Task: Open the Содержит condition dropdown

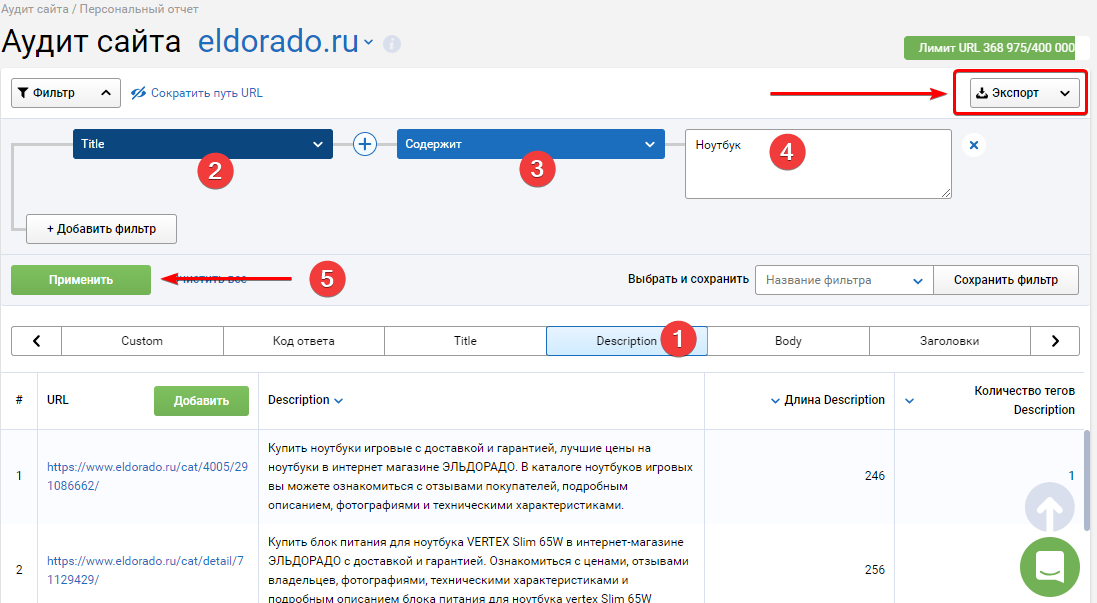Action: [530, 144]
